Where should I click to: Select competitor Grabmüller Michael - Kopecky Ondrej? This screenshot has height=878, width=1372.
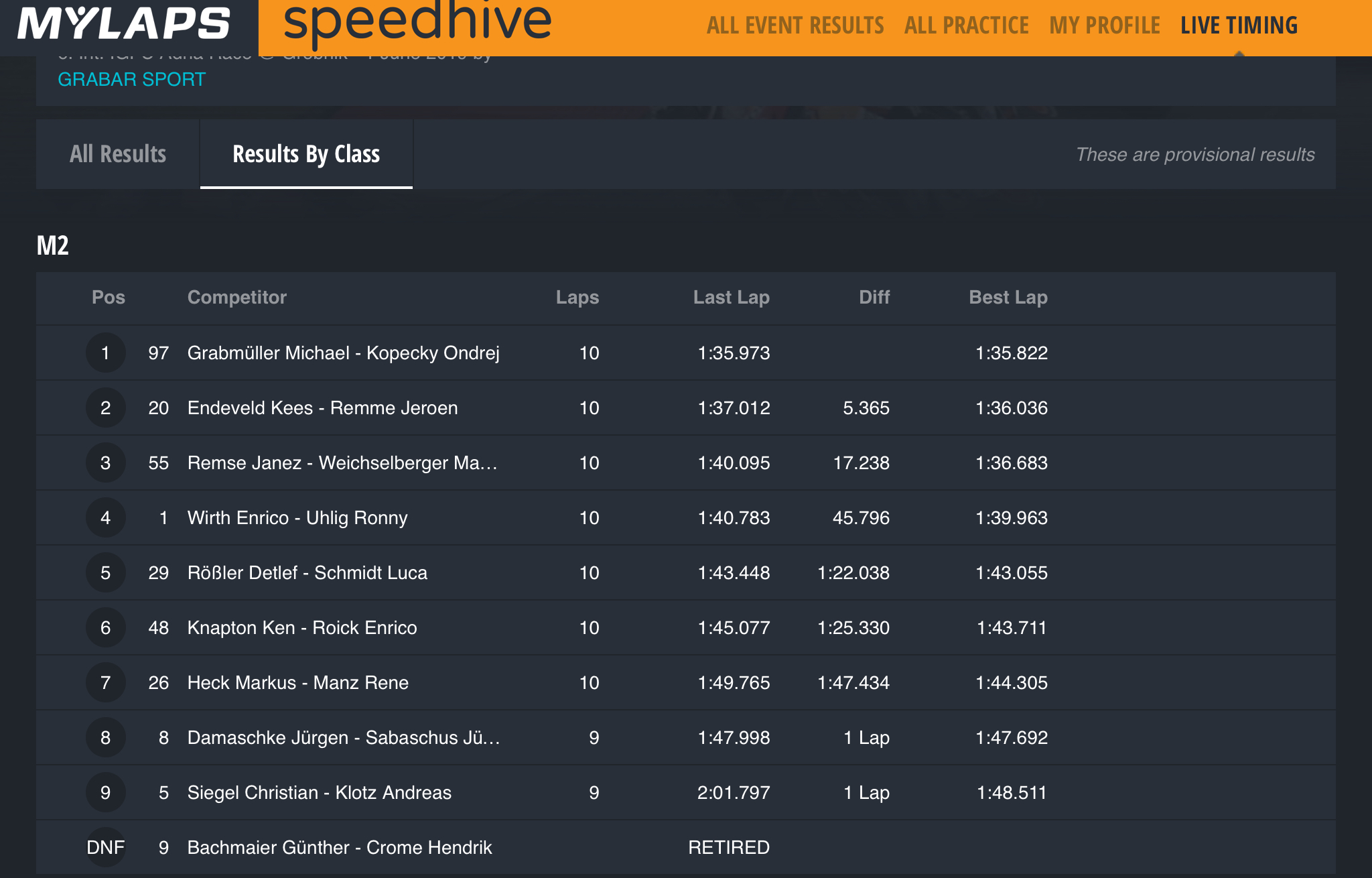pos(343,353)
